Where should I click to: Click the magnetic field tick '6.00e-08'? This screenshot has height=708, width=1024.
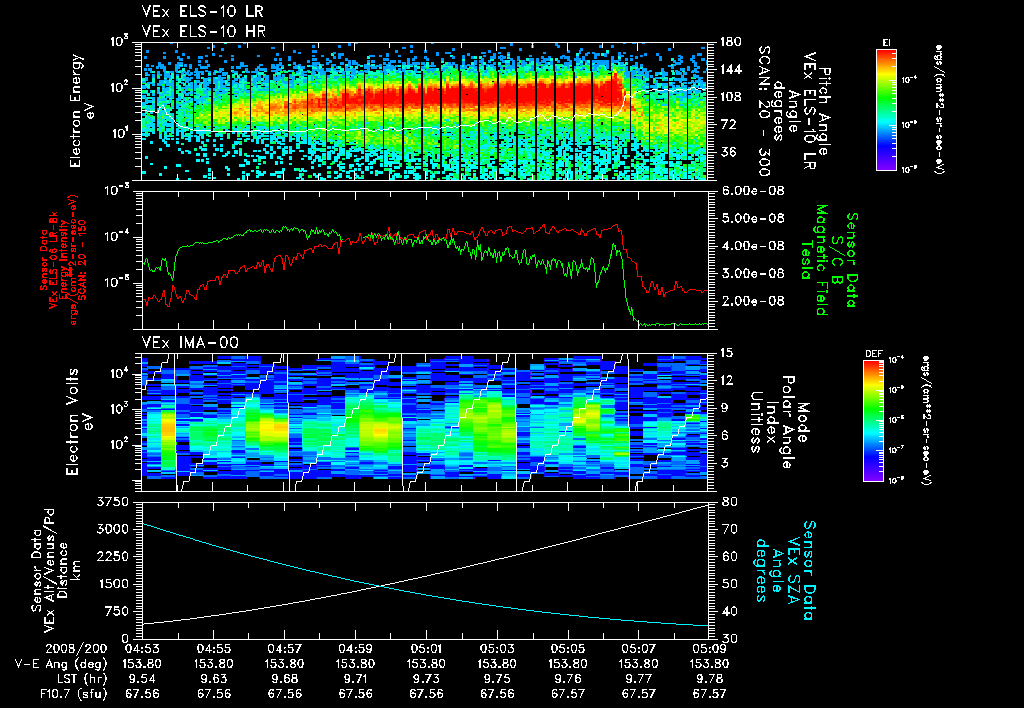752,191
